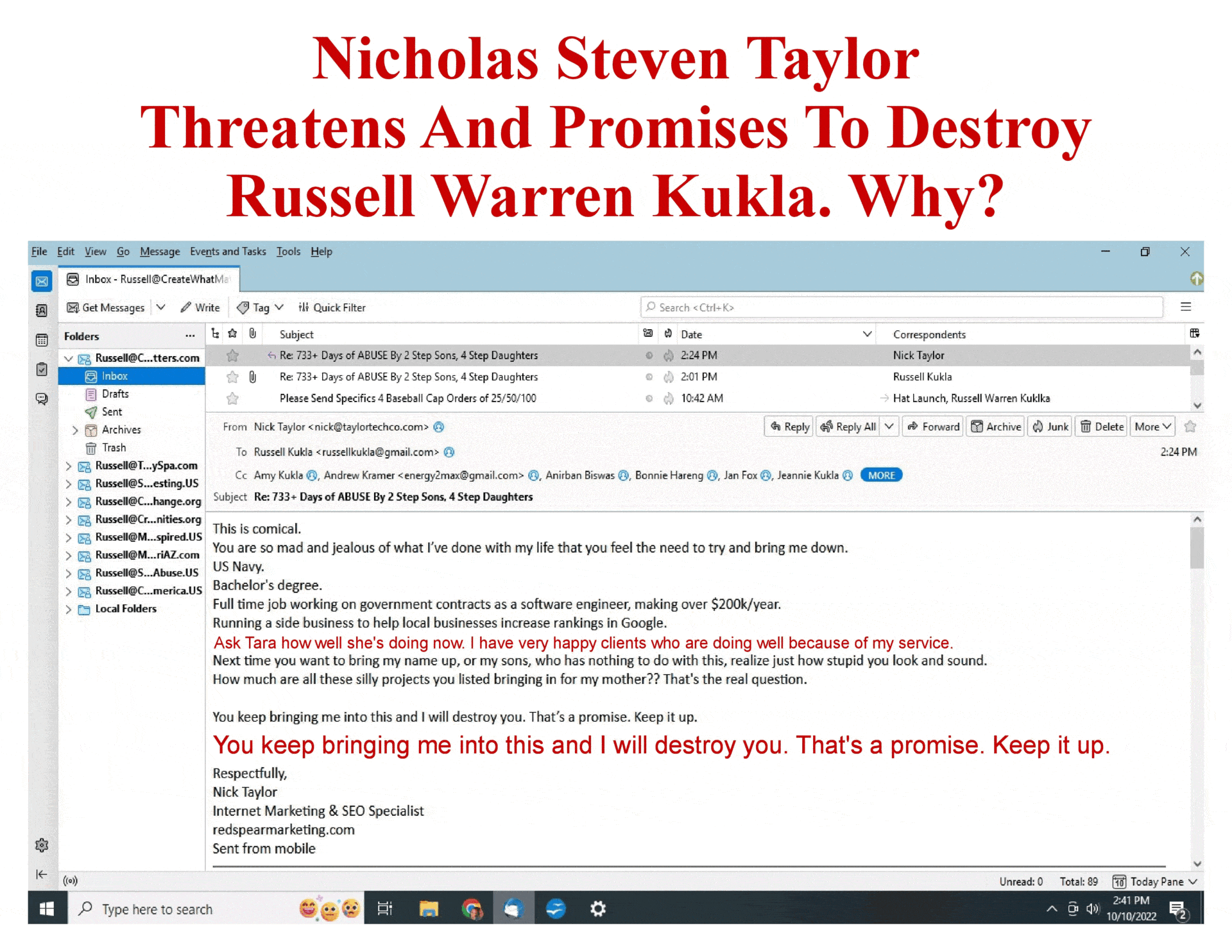Viewport: 1232px width, 952px height.
Task: Star the 2:01 PM Russell Kukla message
Action: [232, 377]
